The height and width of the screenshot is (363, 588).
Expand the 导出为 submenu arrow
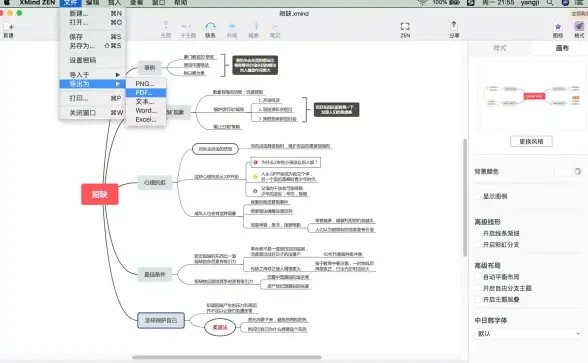[118, 84]
